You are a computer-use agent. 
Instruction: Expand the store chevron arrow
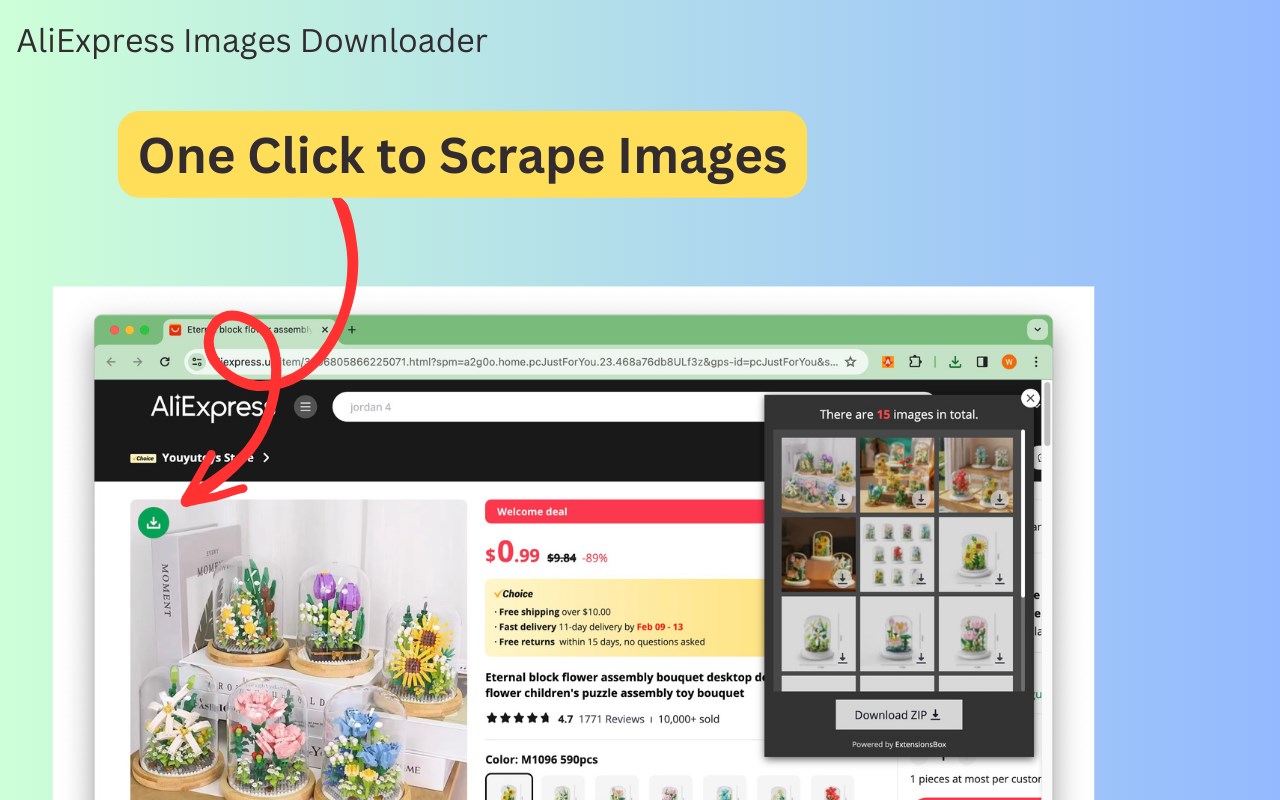pyautogui.click(x=266, y=457)
